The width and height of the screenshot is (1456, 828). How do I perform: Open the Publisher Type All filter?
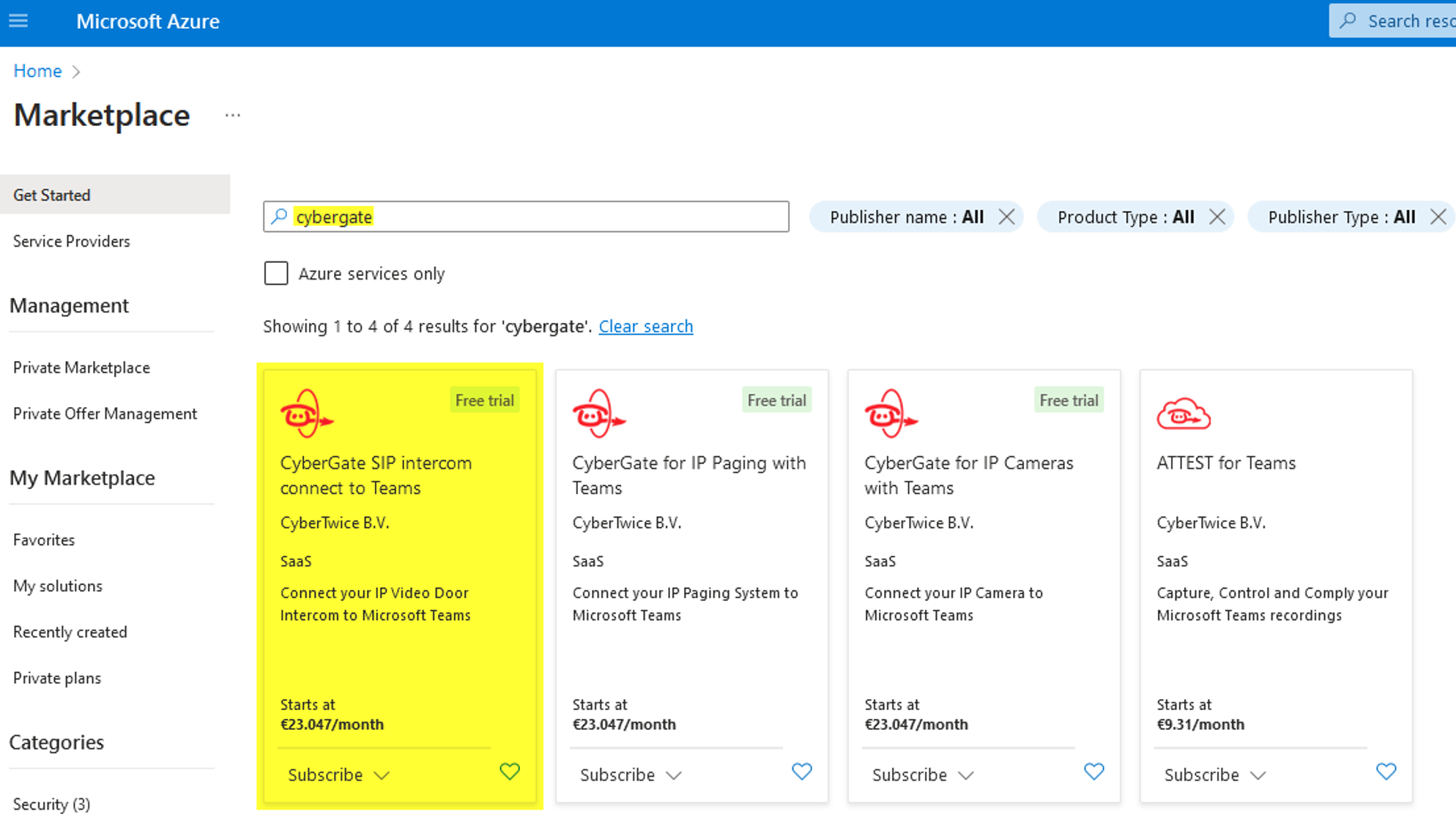(x=1340, y=217)
